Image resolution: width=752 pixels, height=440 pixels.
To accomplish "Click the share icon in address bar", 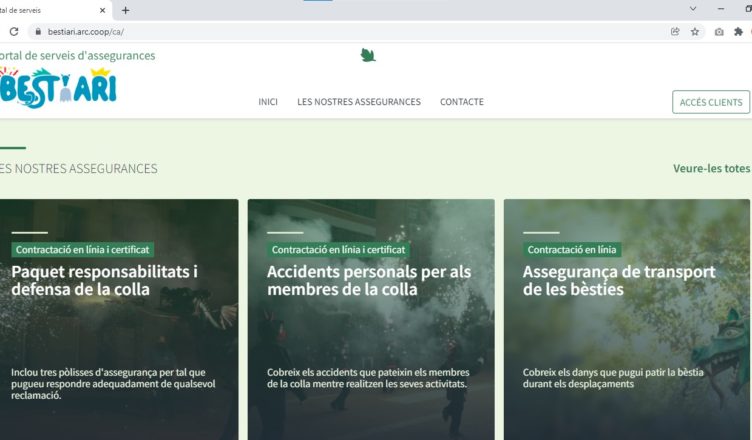I will [x=675, y=32].
